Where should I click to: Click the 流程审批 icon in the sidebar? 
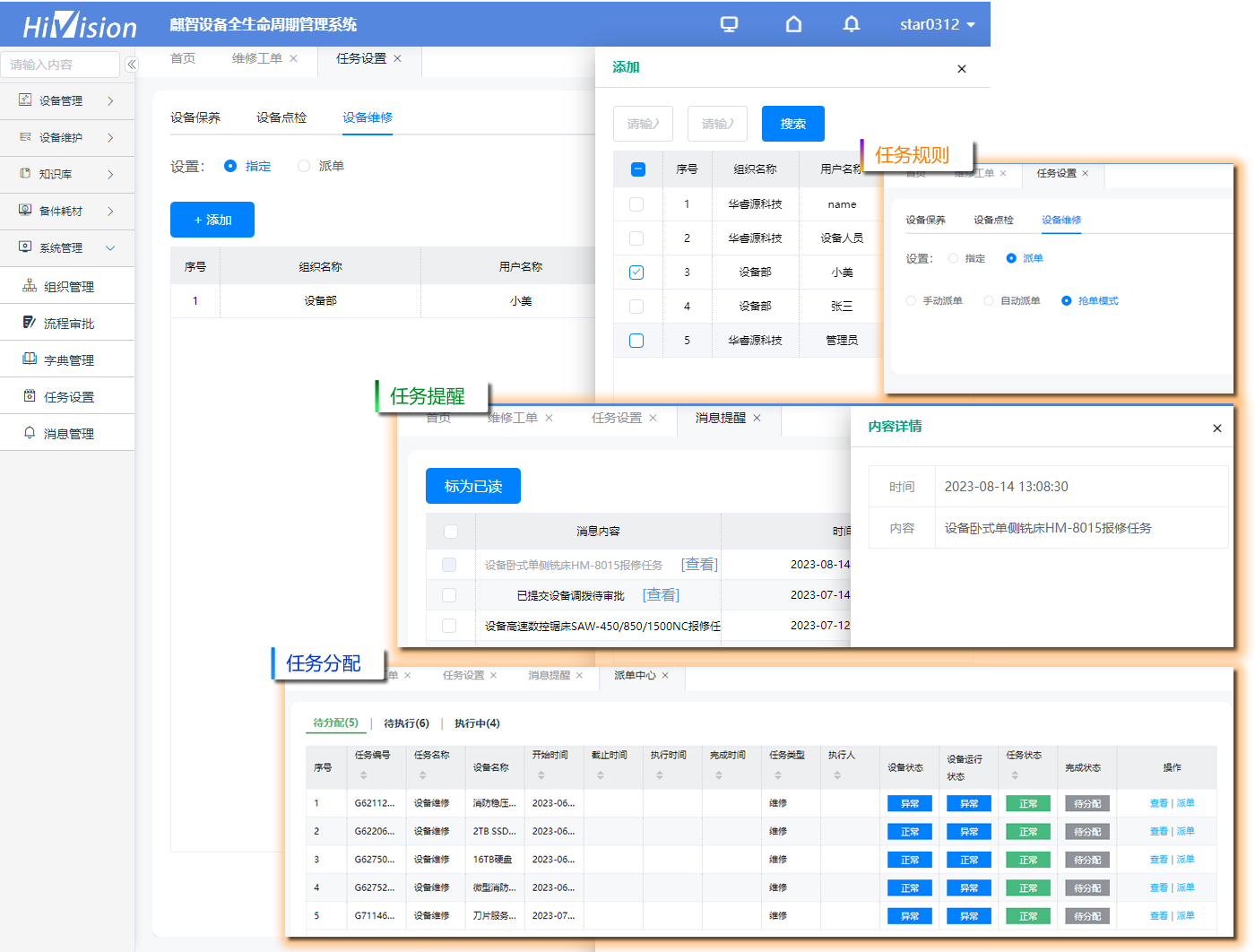point(30,323)
